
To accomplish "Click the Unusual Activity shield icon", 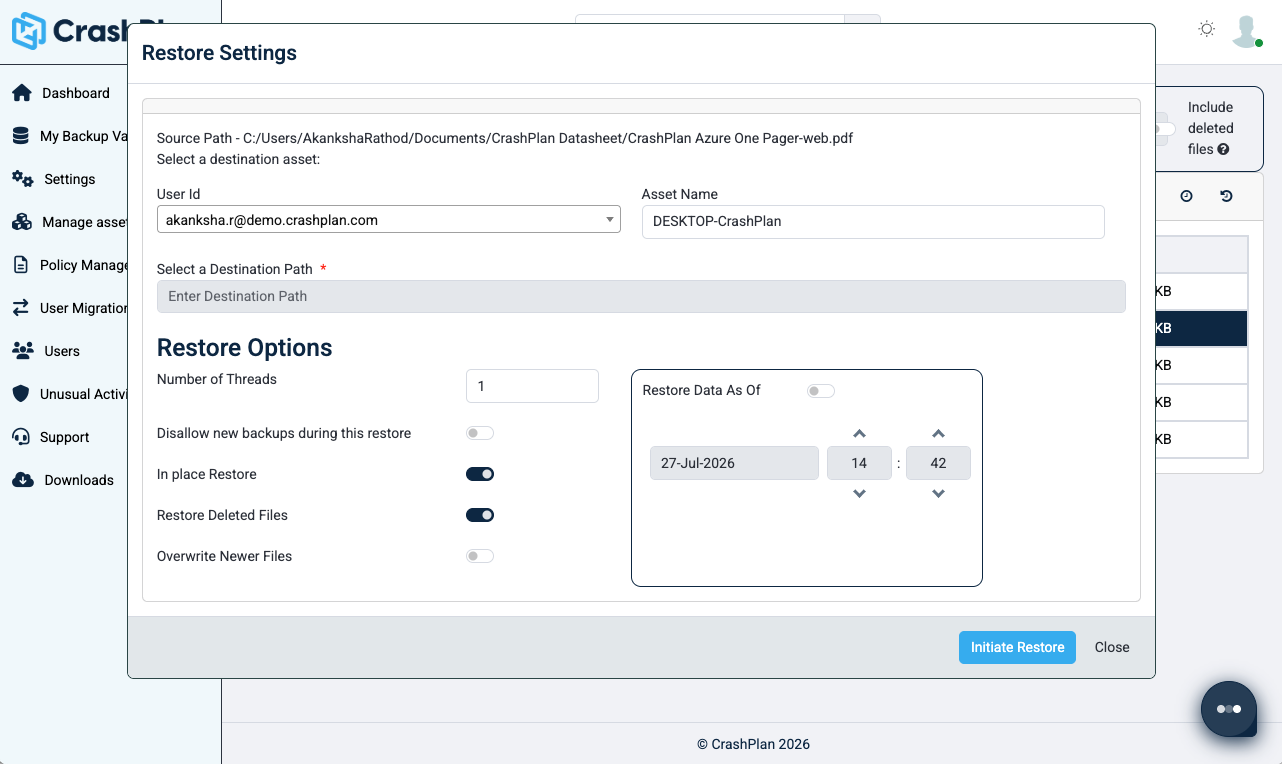I will tap(20, 394).
